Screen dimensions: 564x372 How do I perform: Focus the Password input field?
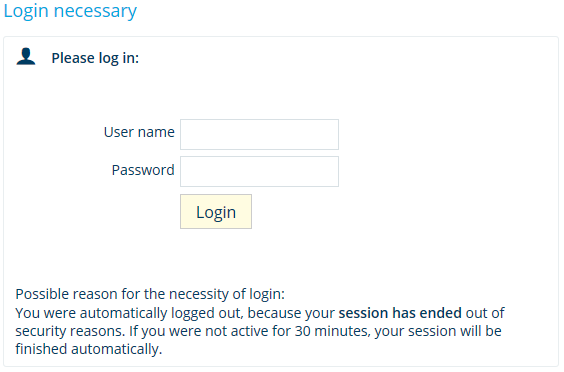coord(259,172)
